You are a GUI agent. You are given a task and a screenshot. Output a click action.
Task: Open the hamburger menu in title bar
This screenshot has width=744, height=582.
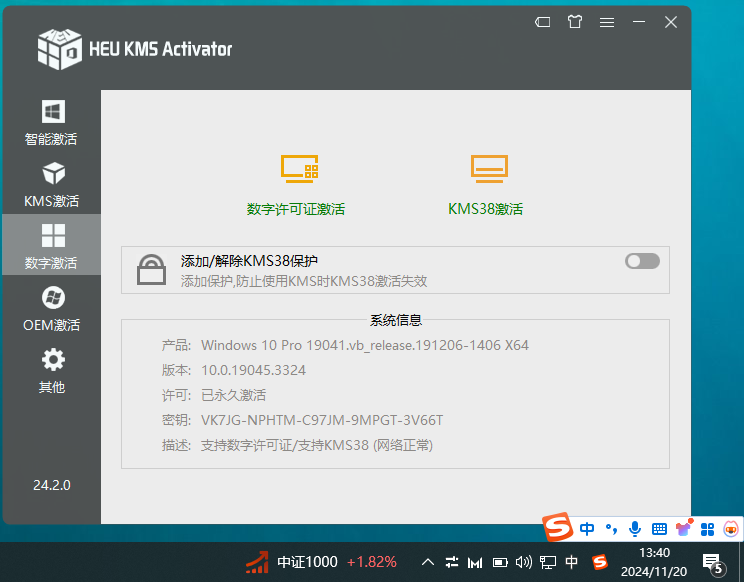pos(607,22)
